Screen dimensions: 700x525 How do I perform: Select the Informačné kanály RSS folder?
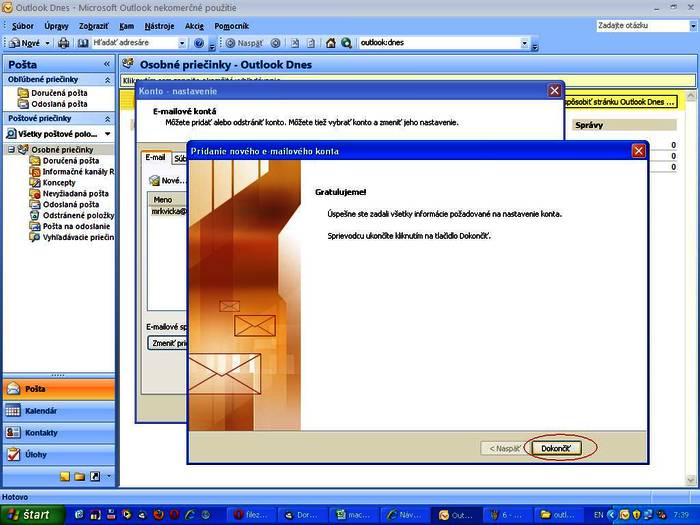pyautogui.click(x=78, y=171)
